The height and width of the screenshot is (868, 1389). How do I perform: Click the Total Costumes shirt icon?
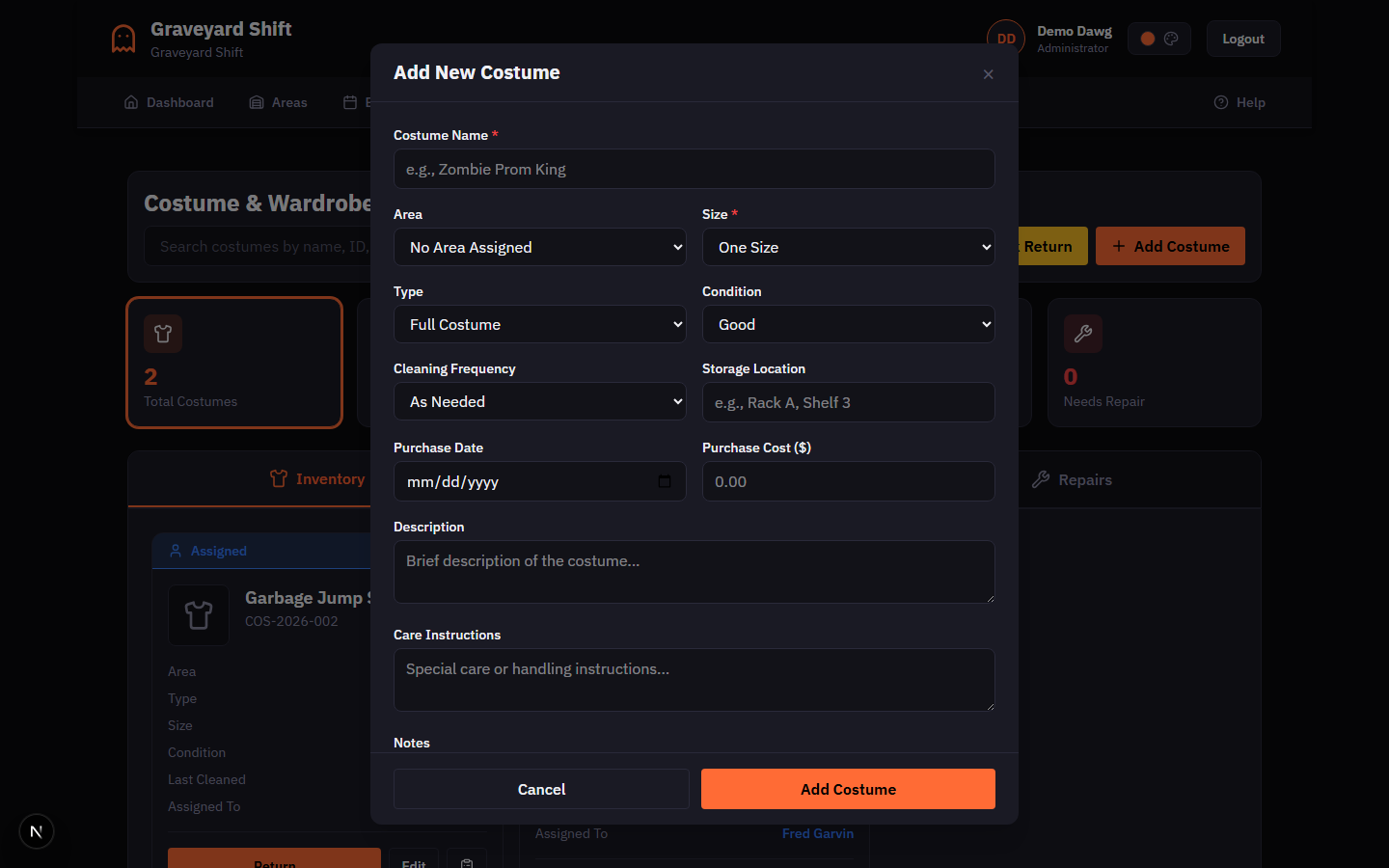tap(162, 333)
